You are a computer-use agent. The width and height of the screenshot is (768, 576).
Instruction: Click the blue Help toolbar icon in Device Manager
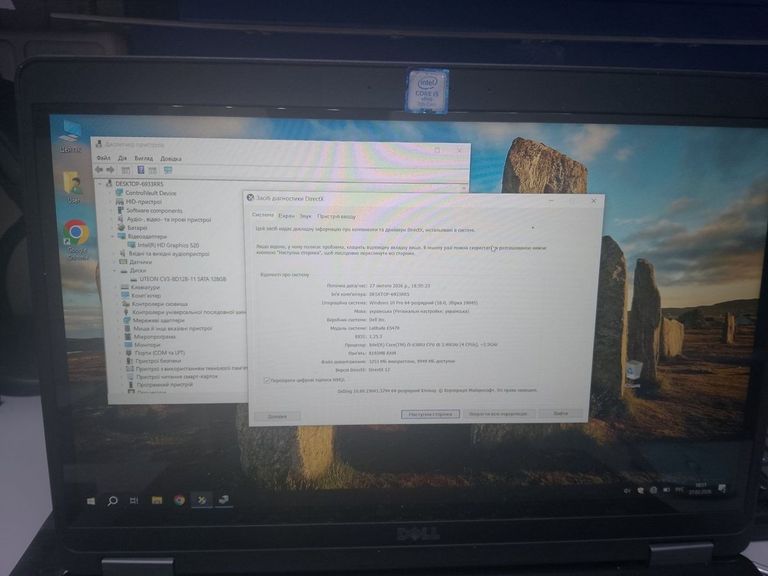click(141, 170)
